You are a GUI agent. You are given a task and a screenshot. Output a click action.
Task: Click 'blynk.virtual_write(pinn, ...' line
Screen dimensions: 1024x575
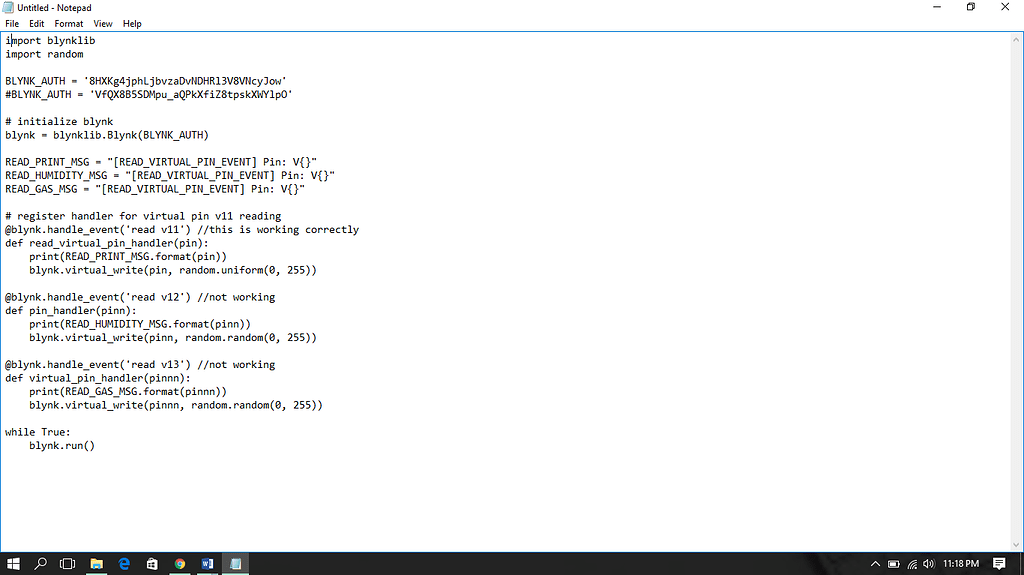tap(173, 338)
